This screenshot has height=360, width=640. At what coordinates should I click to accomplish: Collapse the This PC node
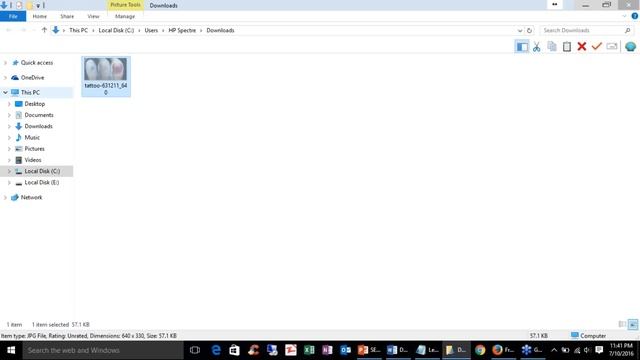coord(5,93)
